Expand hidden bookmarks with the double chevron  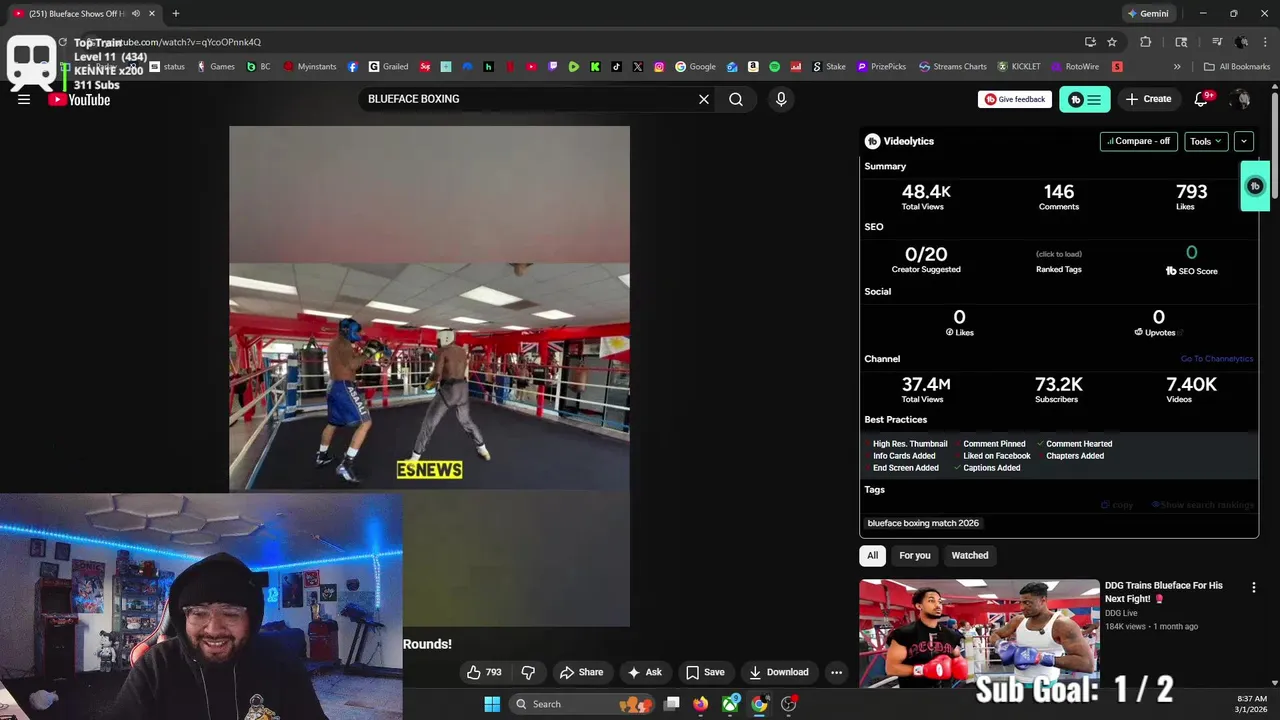pyautogui.click(x=1177, y=67)
